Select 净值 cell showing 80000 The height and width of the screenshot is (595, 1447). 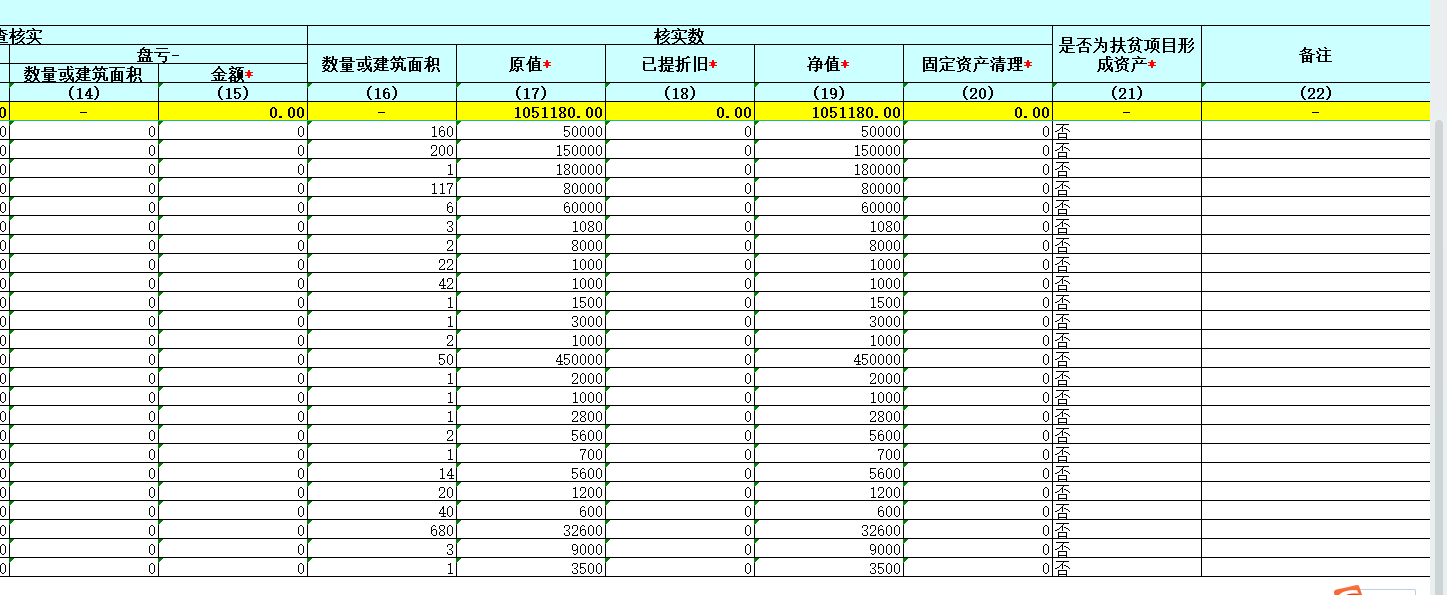(829, 188)
